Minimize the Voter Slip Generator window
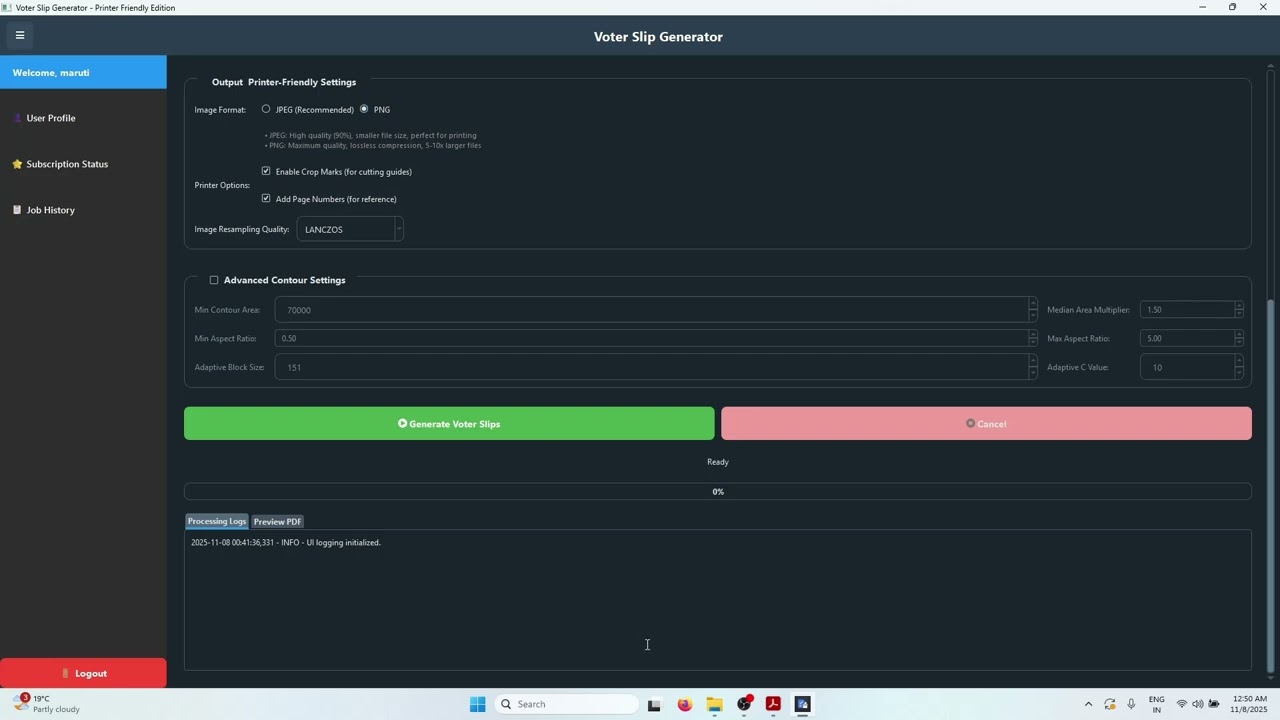The image size is (1280, 720). 1202,7
